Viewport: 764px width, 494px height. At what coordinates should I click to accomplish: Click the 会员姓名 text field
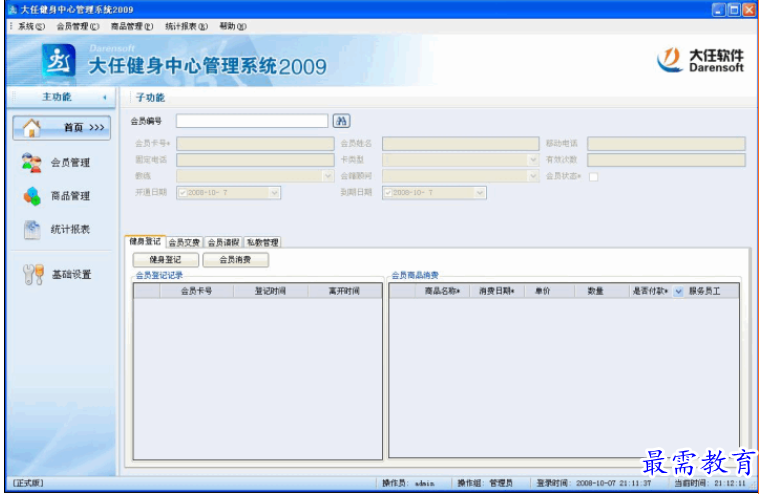(x=460, y=143)
